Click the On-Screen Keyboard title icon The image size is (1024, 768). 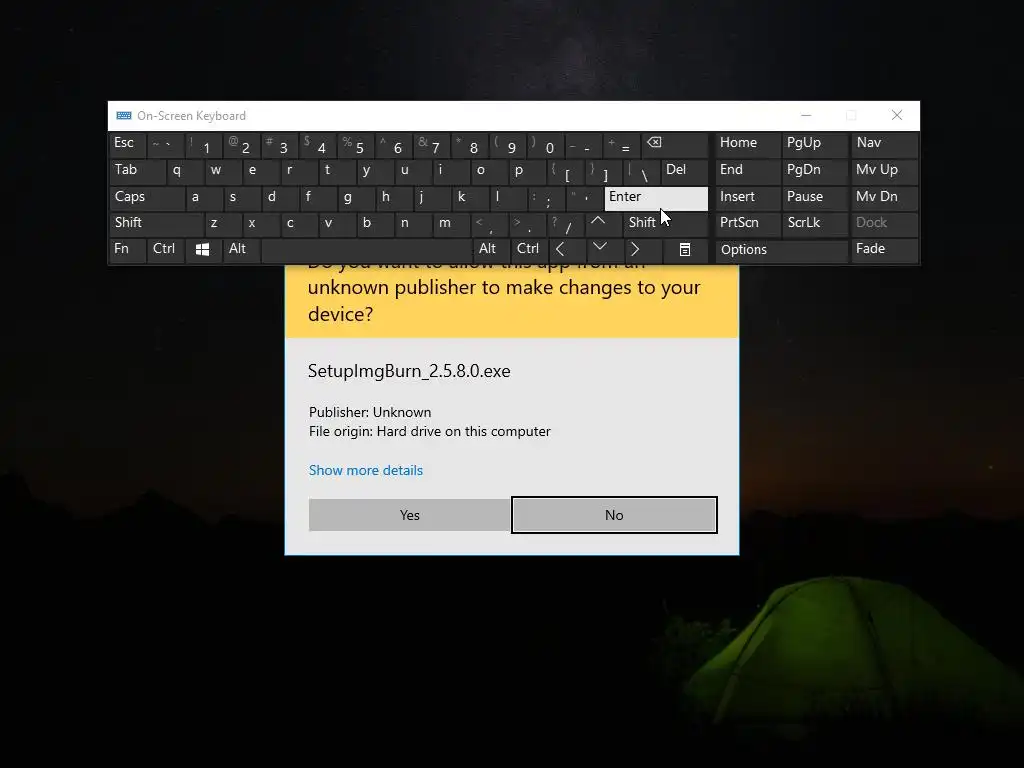(x=123, y=116)
